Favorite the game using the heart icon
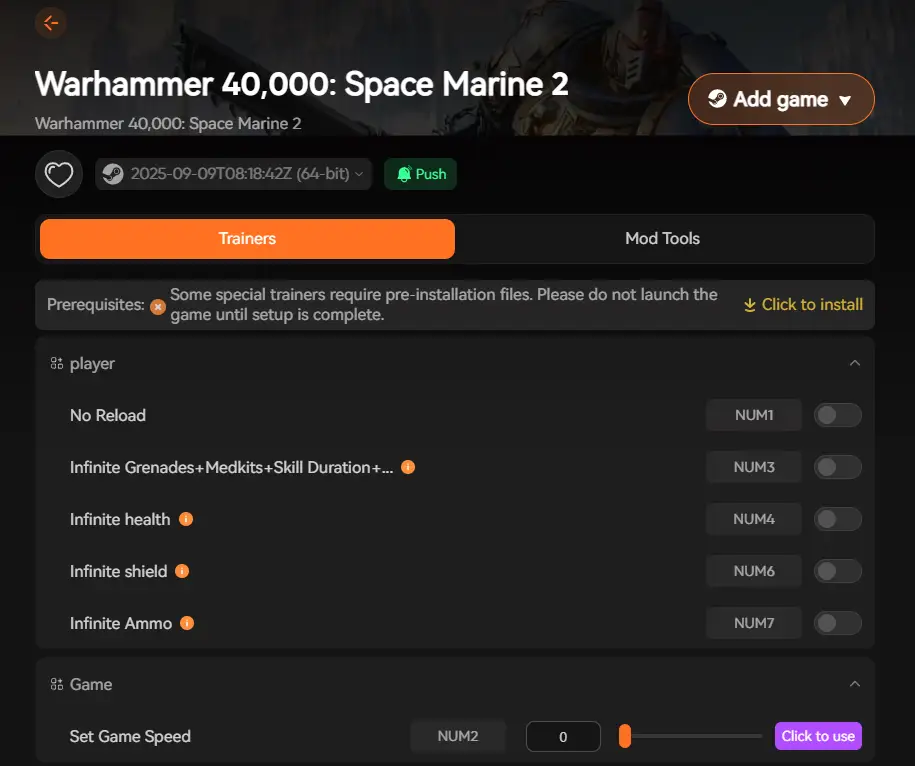Viewport: 915px width, 766px height. [58, 173]
